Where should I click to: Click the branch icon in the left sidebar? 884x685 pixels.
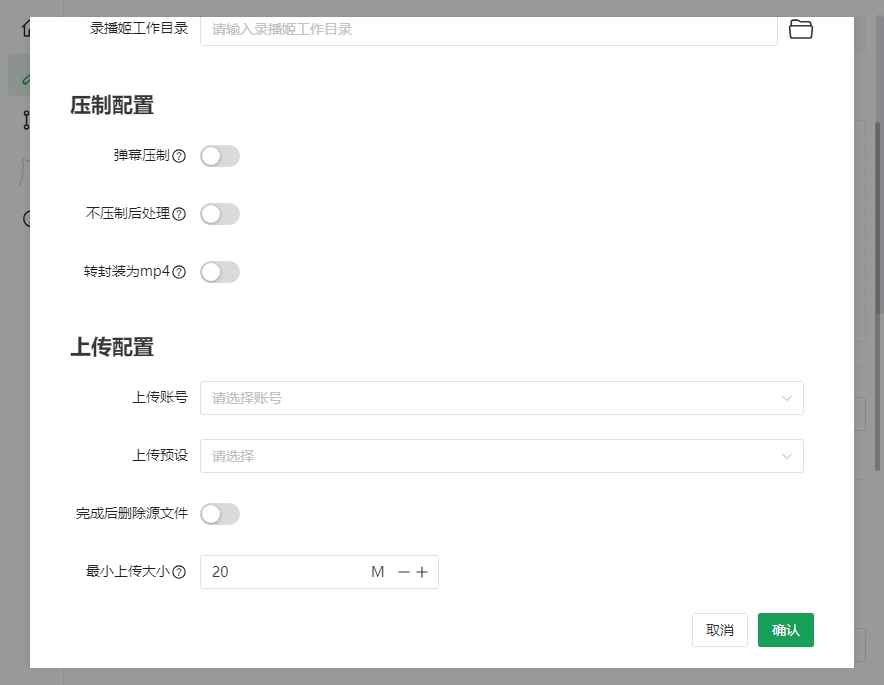pos(26,120)
